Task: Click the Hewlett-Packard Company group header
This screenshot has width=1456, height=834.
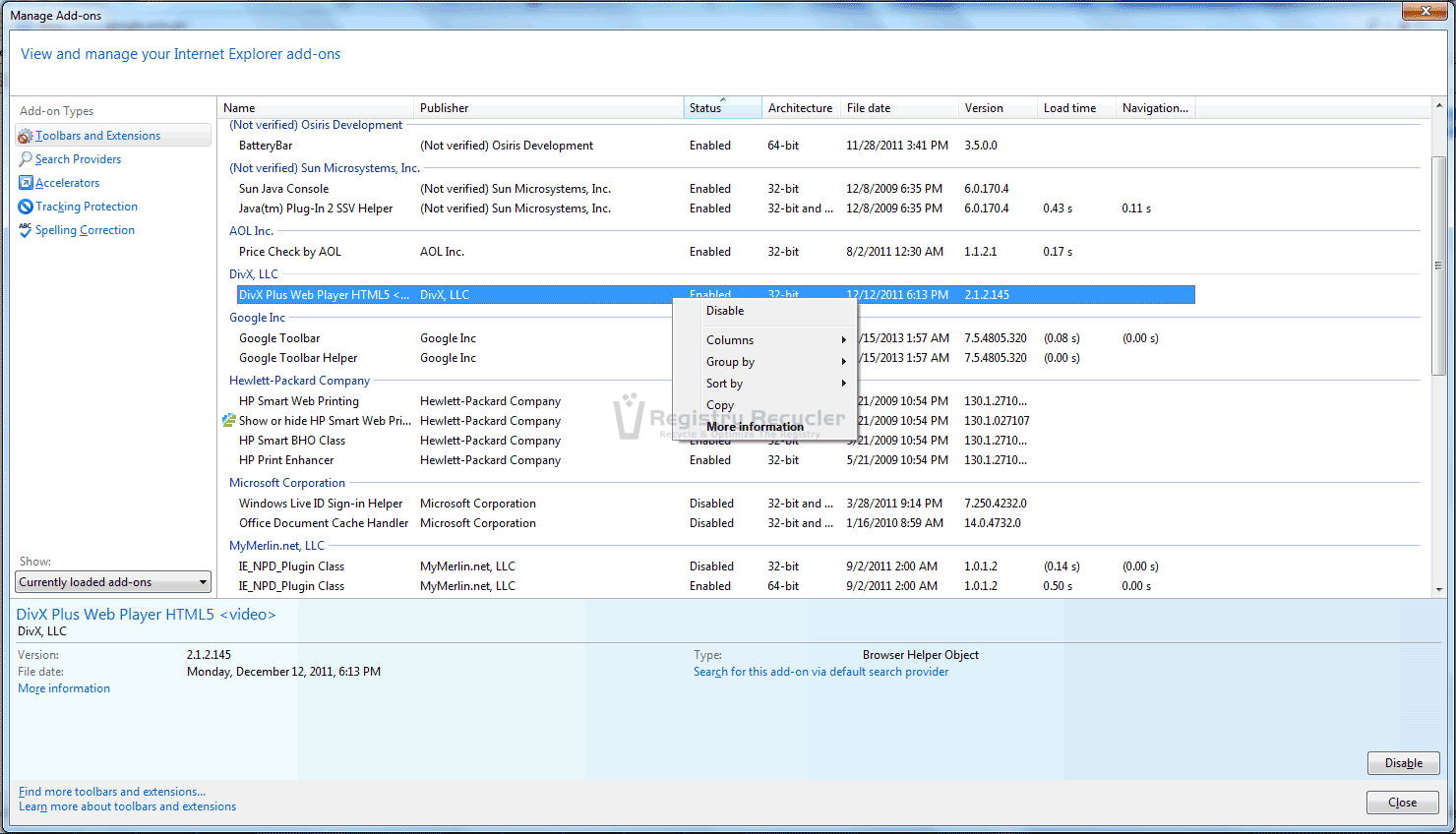Action: coord(299,381)
